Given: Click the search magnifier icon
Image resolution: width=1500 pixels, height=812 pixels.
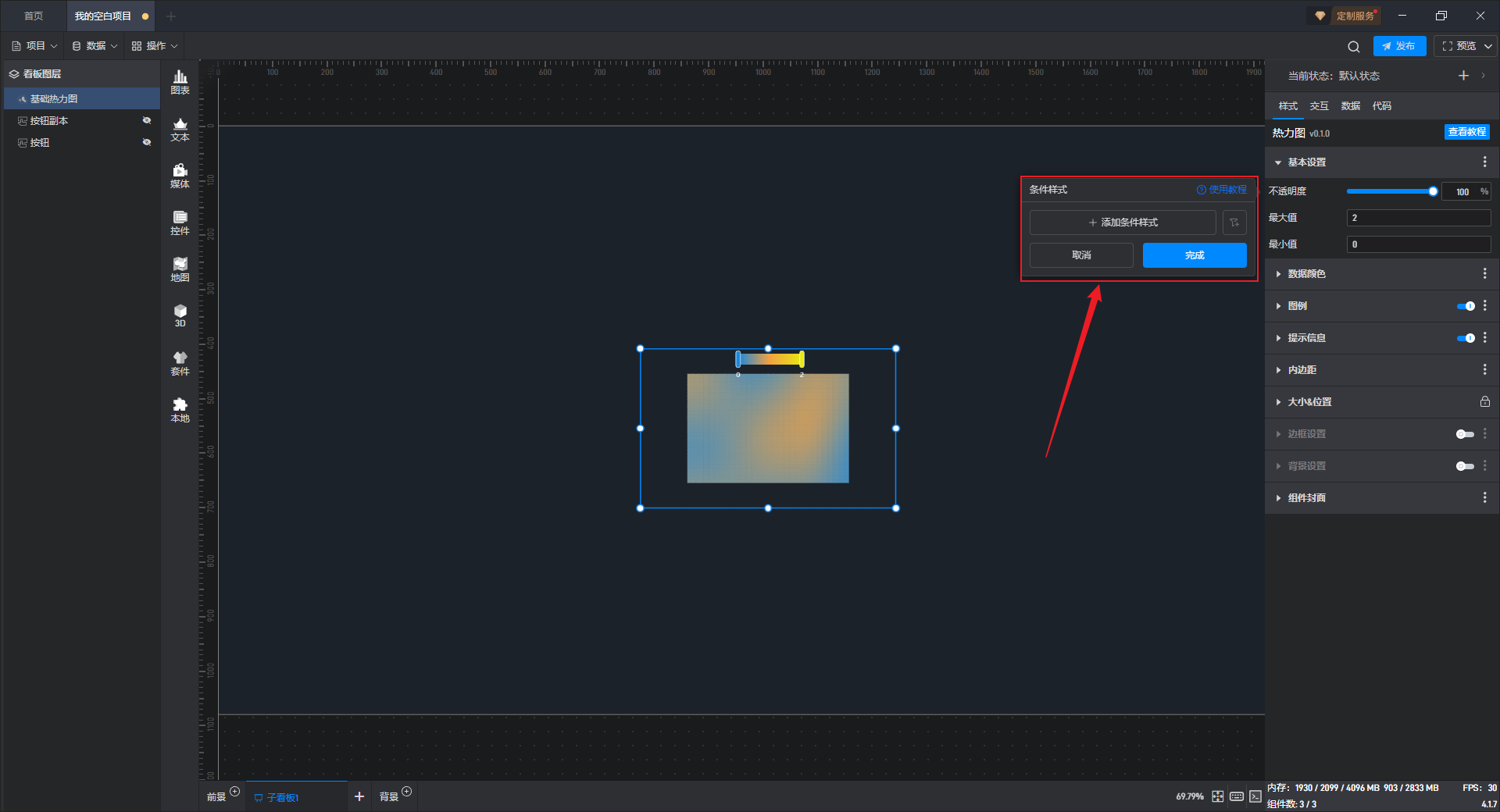Looking at the screenshot, I should coord(1354,46).
